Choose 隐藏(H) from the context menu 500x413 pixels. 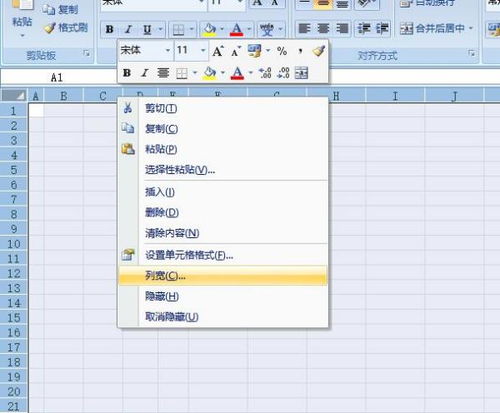click(x=223, y=296)
